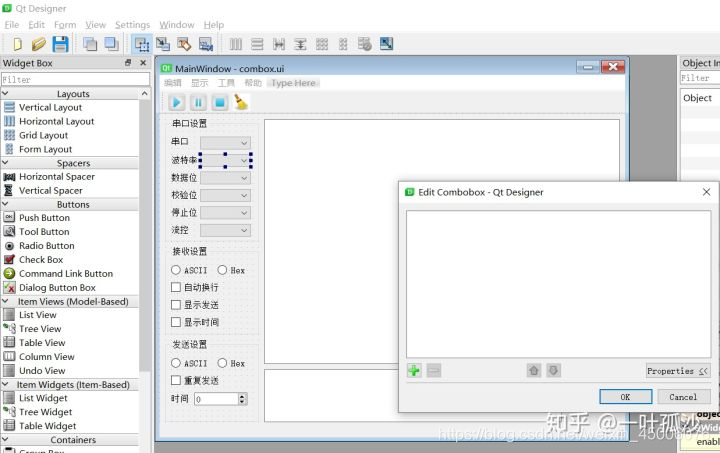
Task: Select the Edit Widgets mode icon
Action: [x=141, y=44]
